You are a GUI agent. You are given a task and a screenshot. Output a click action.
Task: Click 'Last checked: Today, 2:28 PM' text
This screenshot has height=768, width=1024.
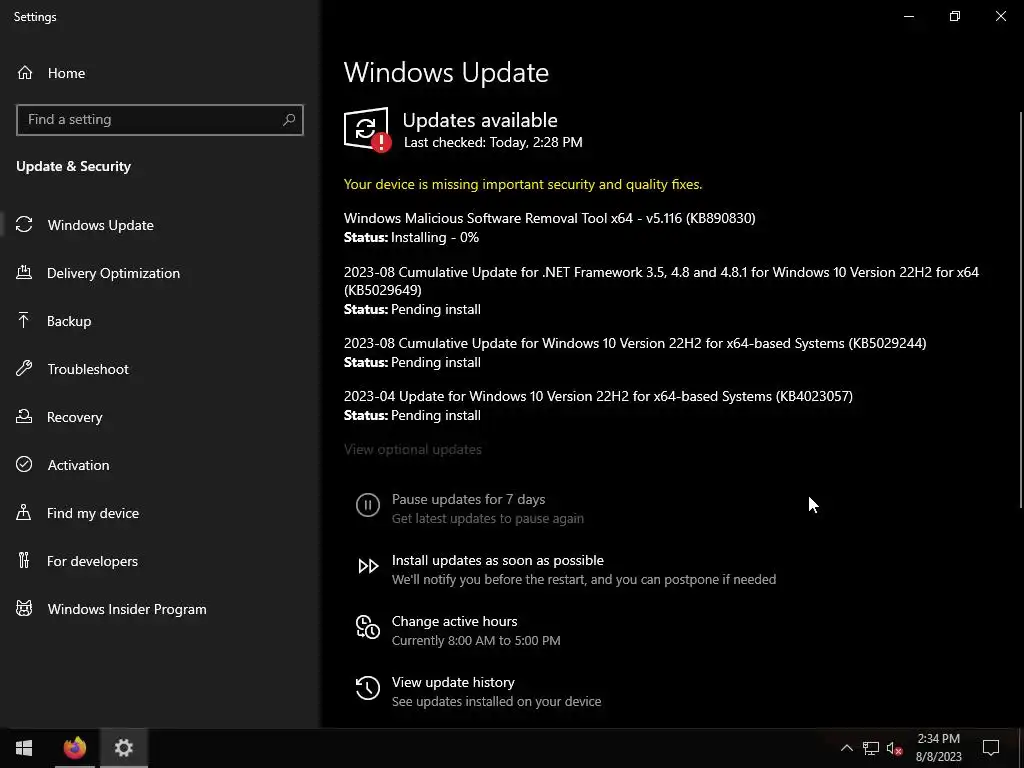pyautogui.click(x=493, y=142)
